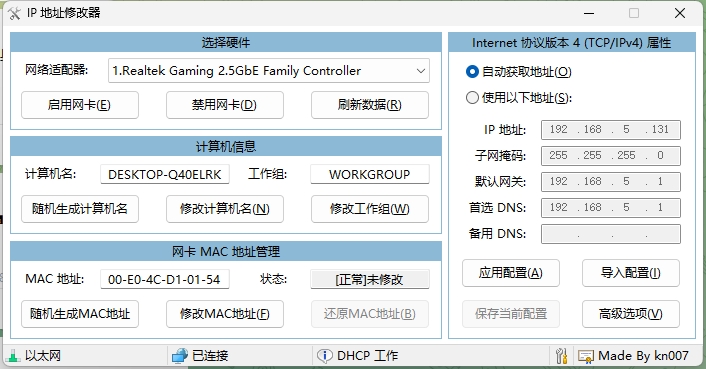Click 禁用网卡(D) button
The width and height of the screenshot is (706, 369).
(x=225, y=105)
